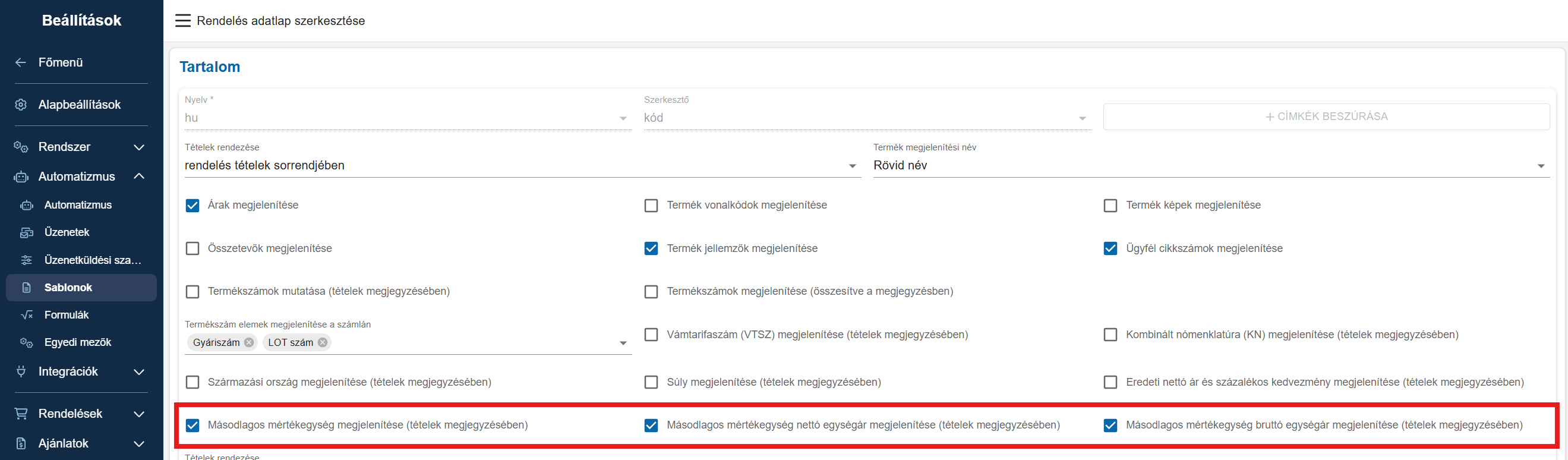Click the Tartalom heading
Viewport: 1568px width, 460px height.
tap(209, 67)
